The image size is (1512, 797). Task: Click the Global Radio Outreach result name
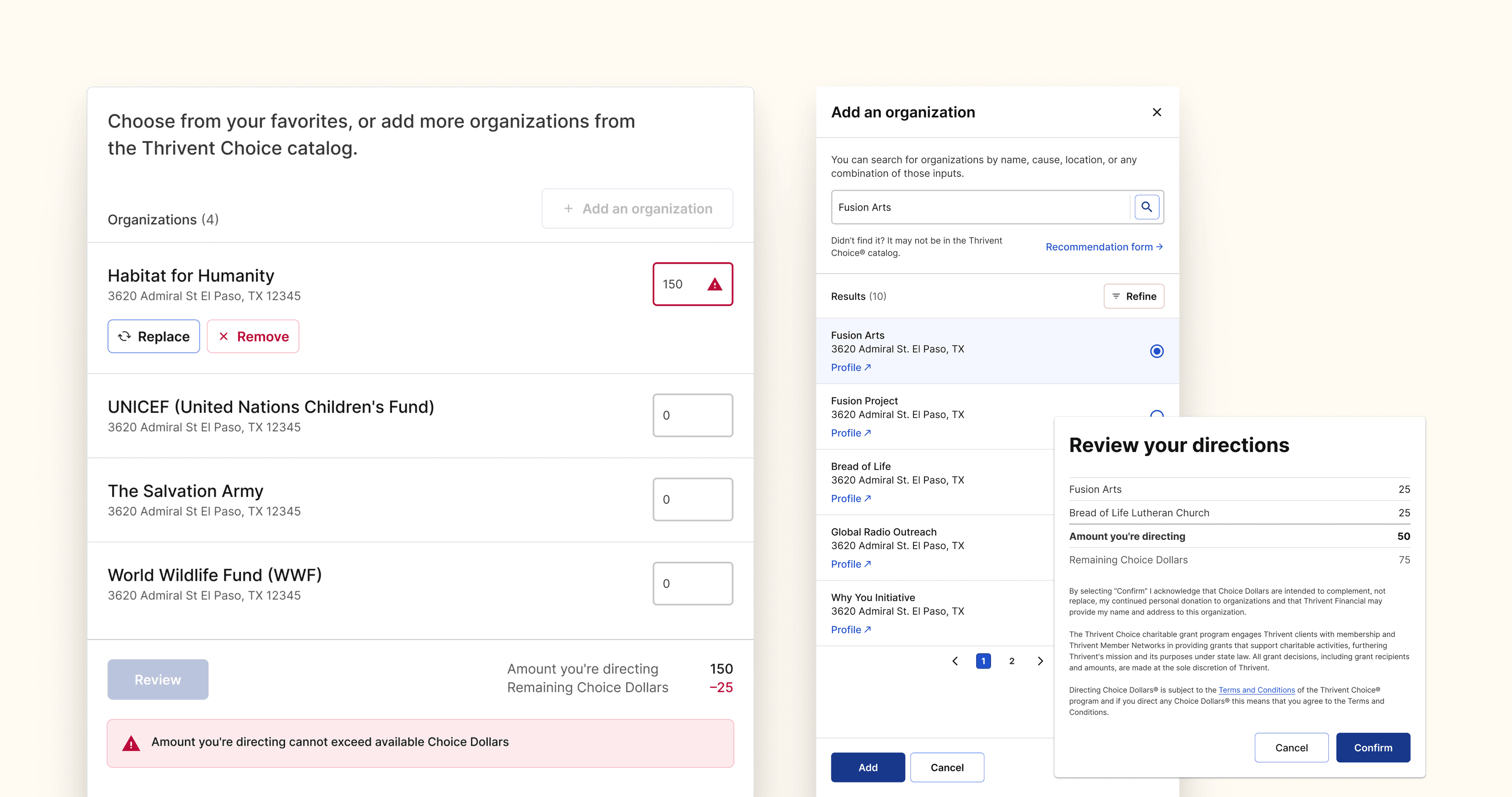pyautogui.click(x=883, y=532)
